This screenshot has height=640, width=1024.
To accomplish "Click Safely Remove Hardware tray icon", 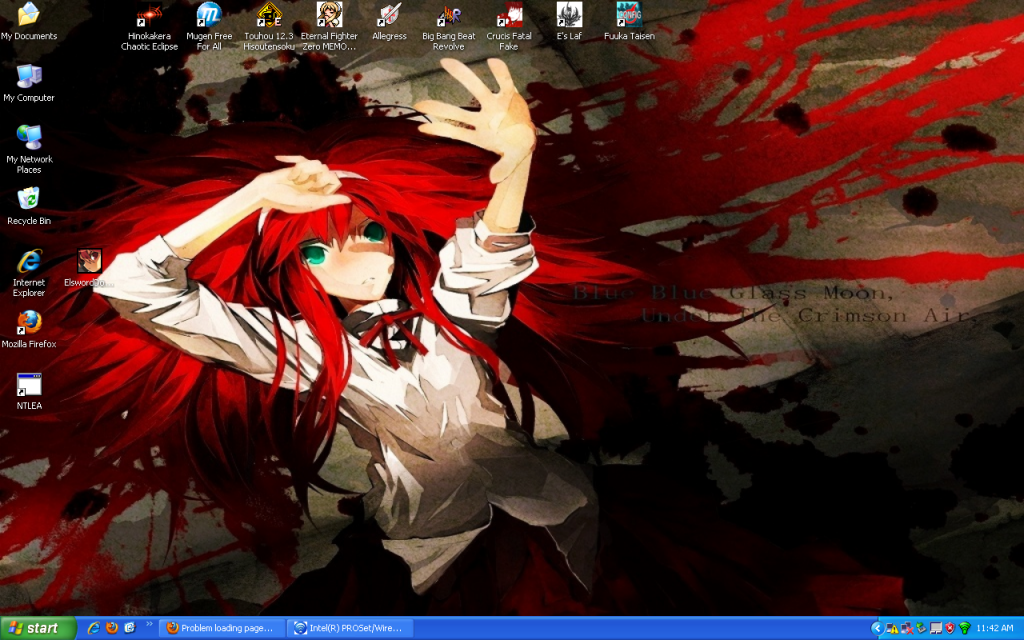I will click(921, 628).
